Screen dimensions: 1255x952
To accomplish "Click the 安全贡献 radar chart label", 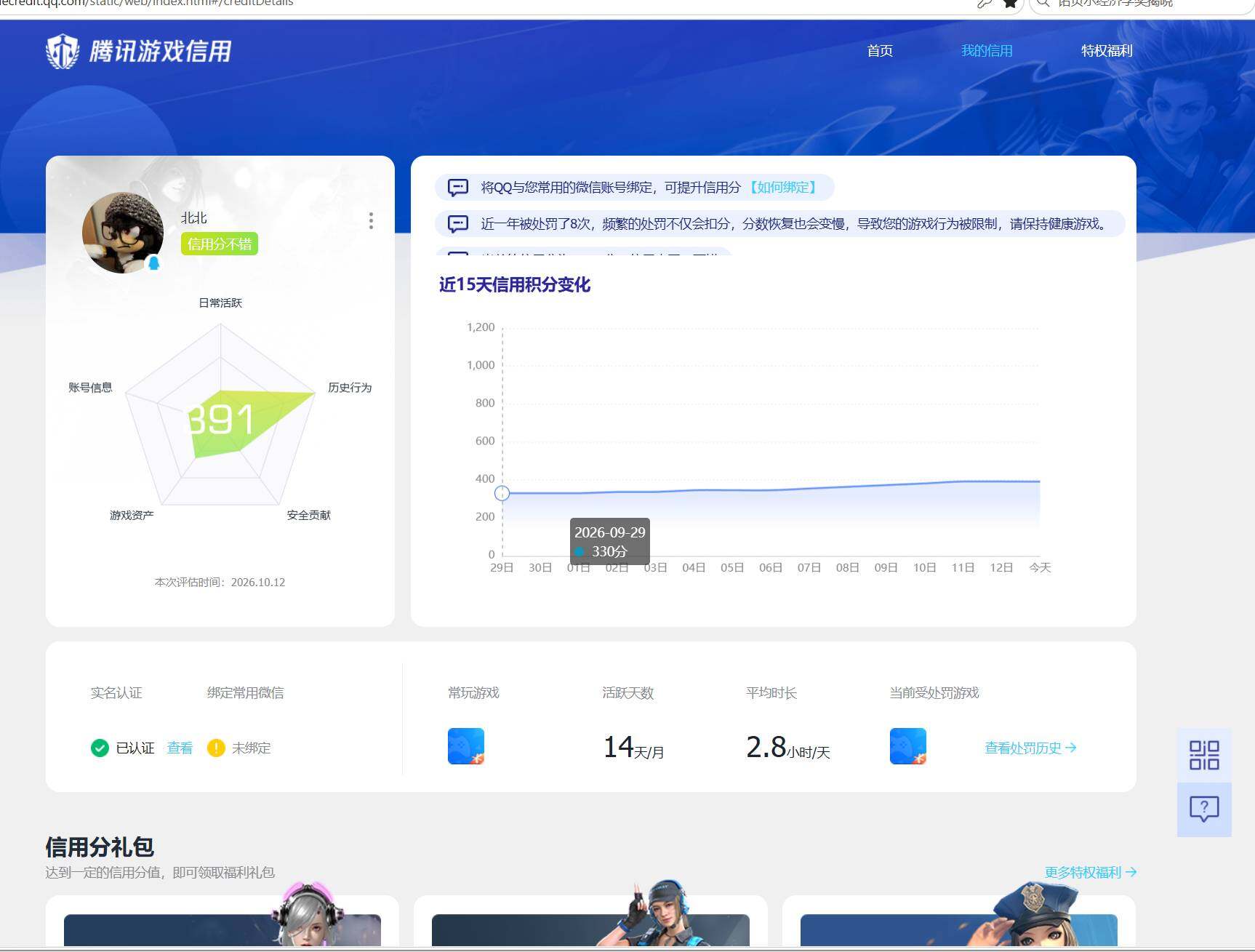I will (x=308, y=515).
